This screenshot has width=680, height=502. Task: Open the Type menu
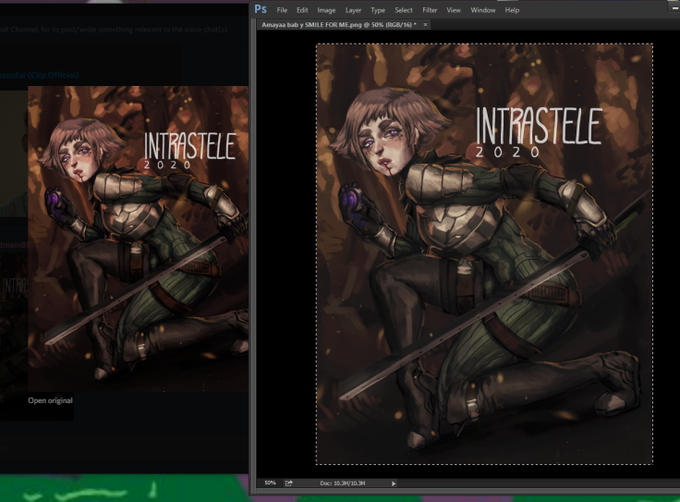click(x=378, y=10)
